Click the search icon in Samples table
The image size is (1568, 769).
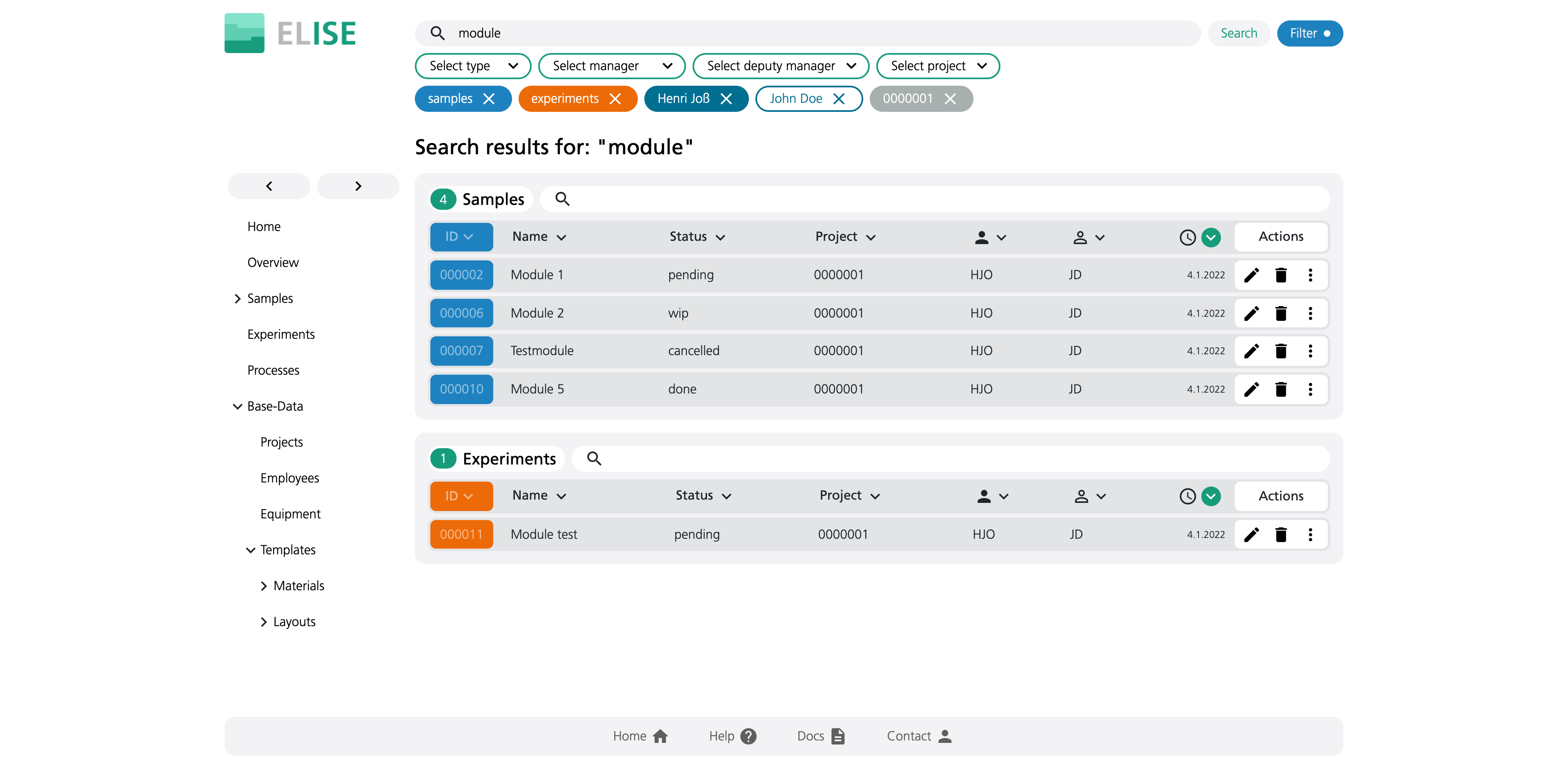[x=562, y=199]
